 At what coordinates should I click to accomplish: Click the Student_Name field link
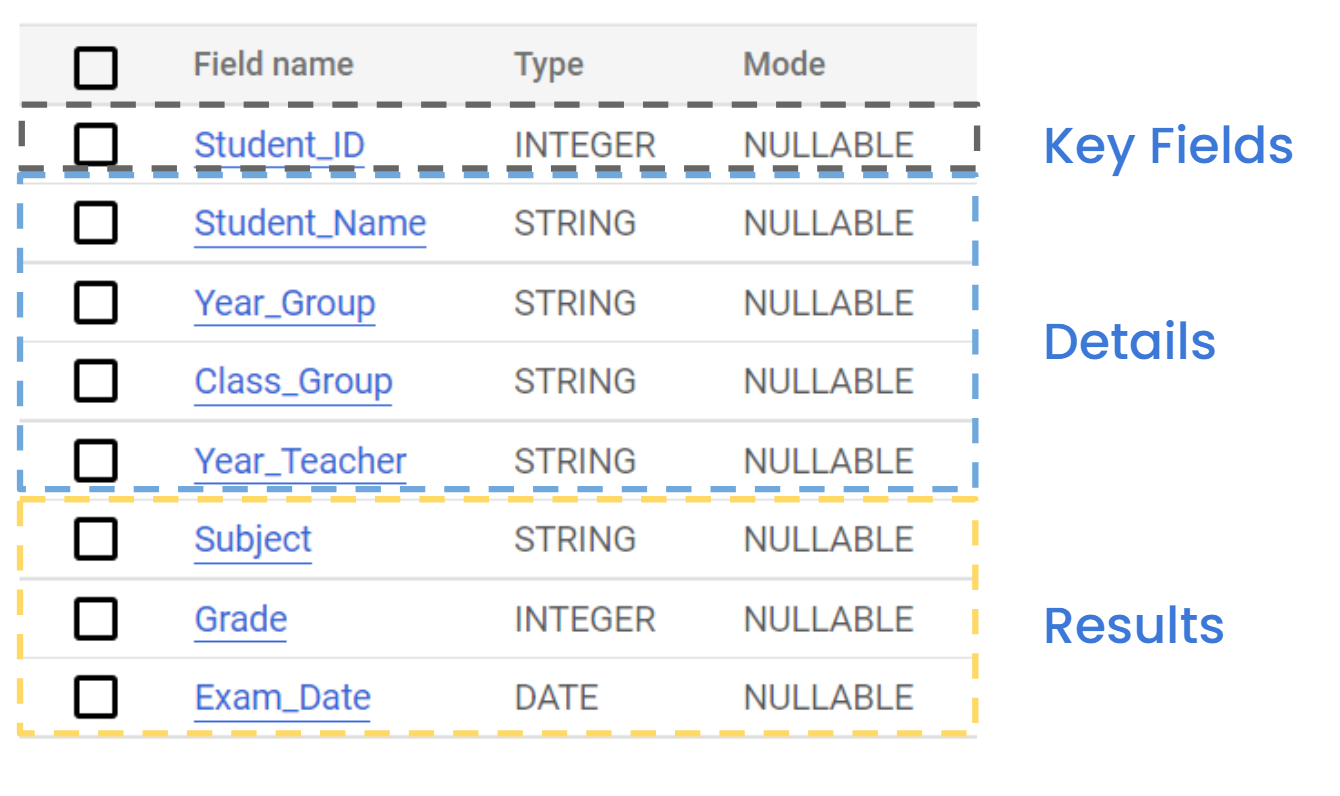click(x=310, y=223)
